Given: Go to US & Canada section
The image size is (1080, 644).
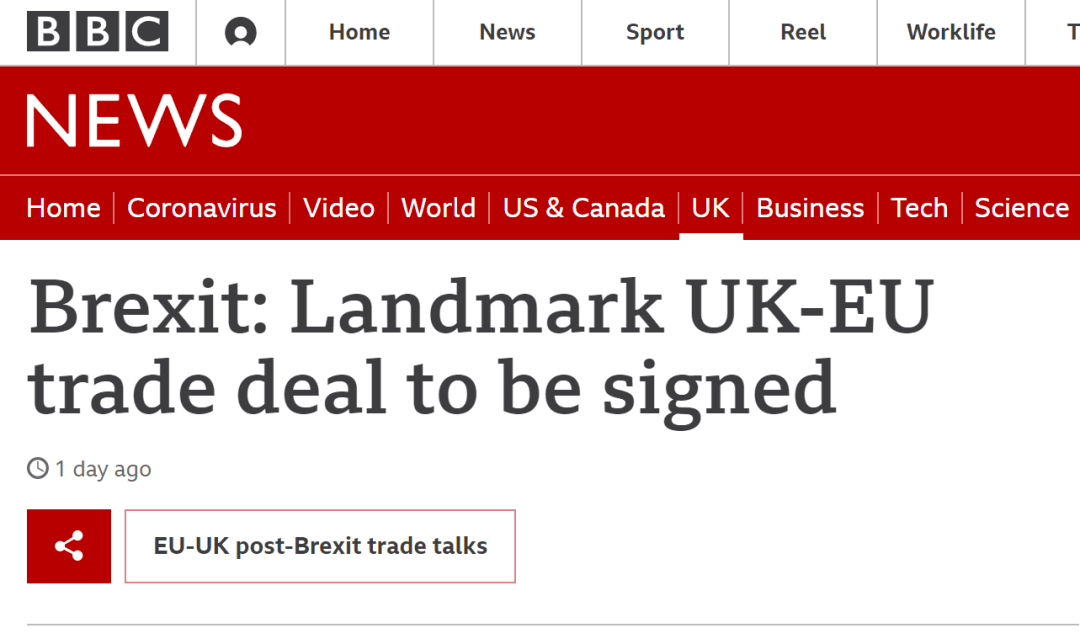Looking at the screenshot, I should pyautogui.click(x=584, y=208).
